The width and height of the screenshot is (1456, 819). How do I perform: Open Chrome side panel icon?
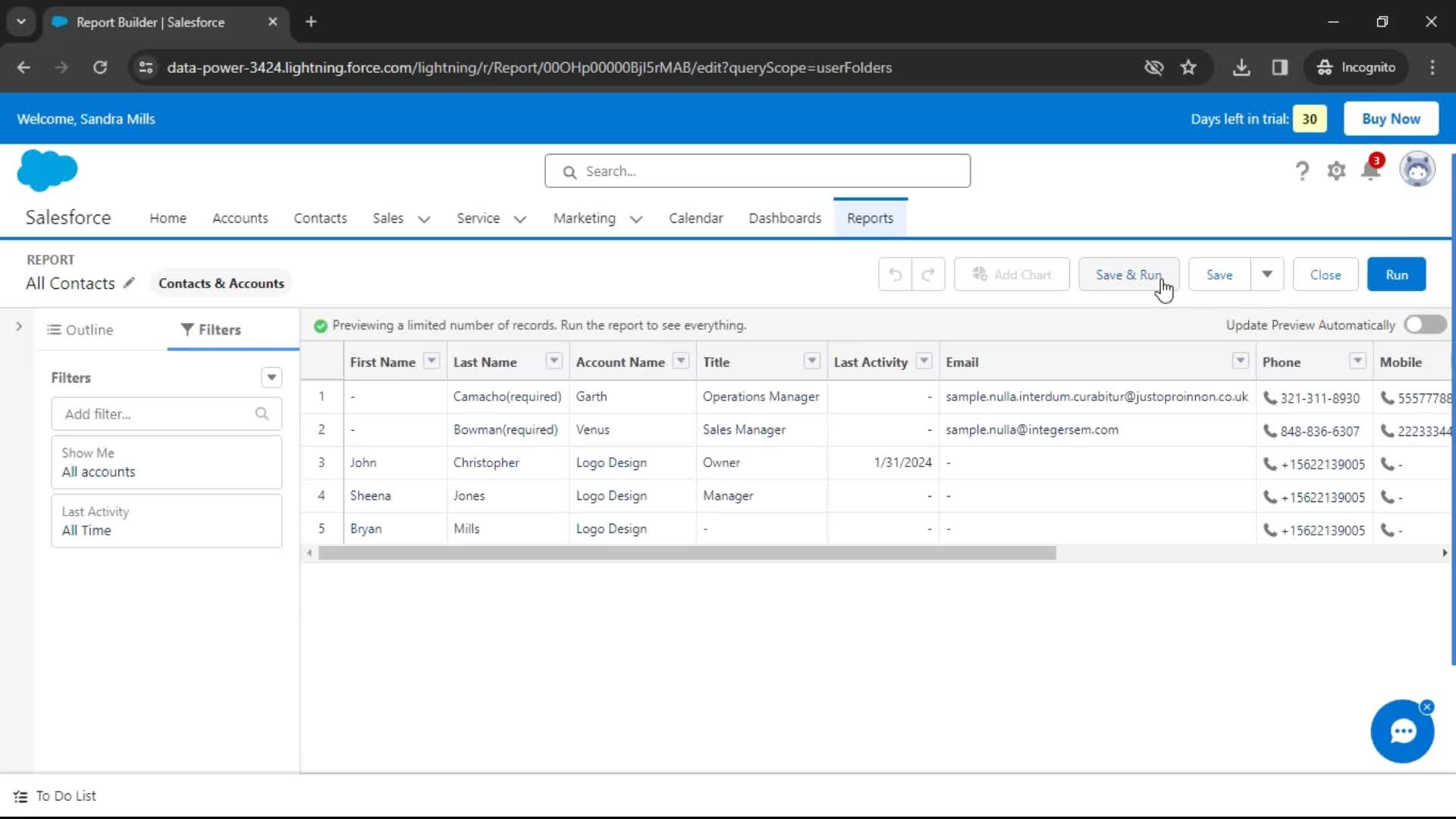click(x=1280, y=67)
